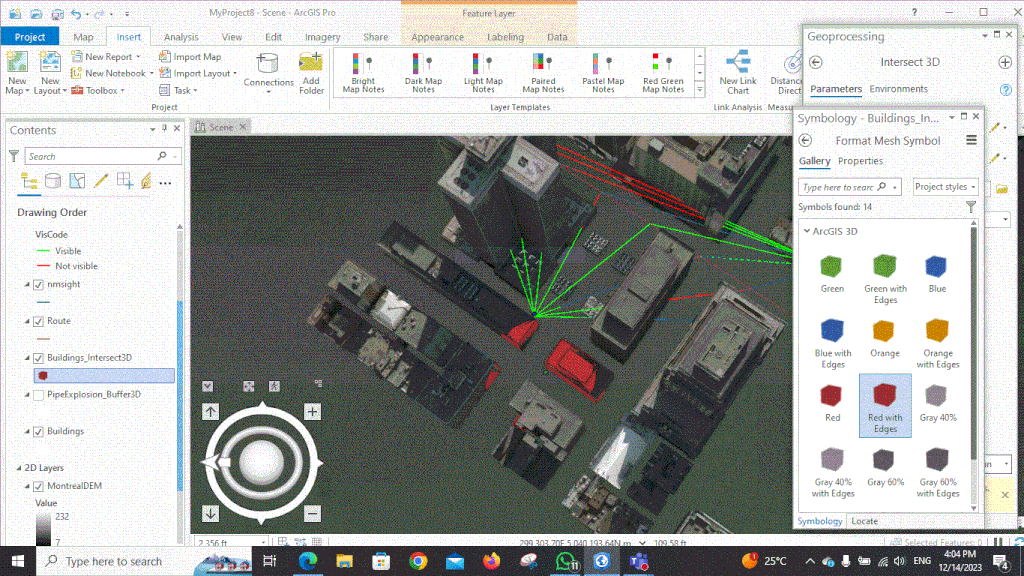The image size is (1024, 576).
Task: Click the Import Map button
Action: (190, 57)
